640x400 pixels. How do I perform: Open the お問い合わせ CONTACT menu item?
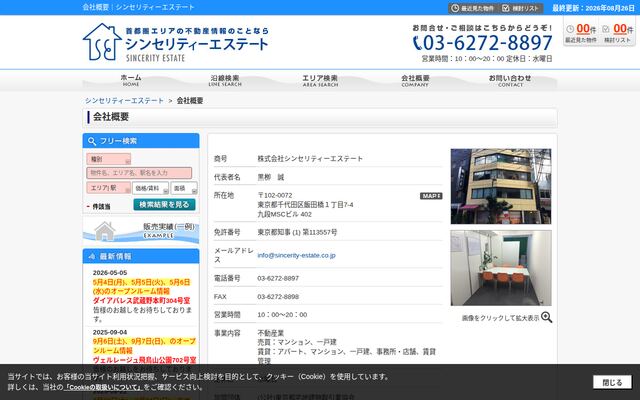click(x=510, y=80)
